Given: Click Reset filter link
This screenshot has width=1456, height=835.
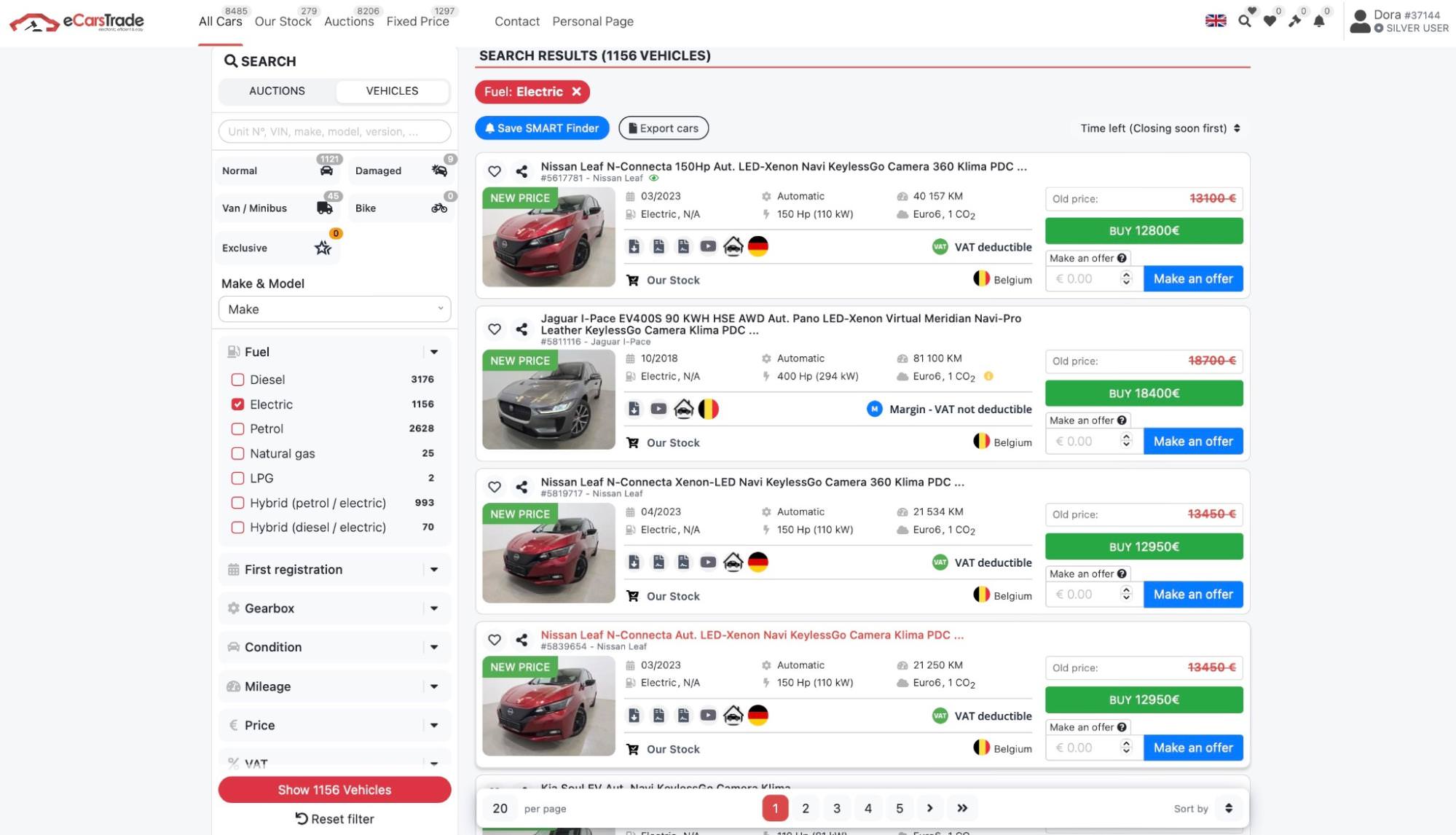Looking at the screenshot, I should (334, 819).
